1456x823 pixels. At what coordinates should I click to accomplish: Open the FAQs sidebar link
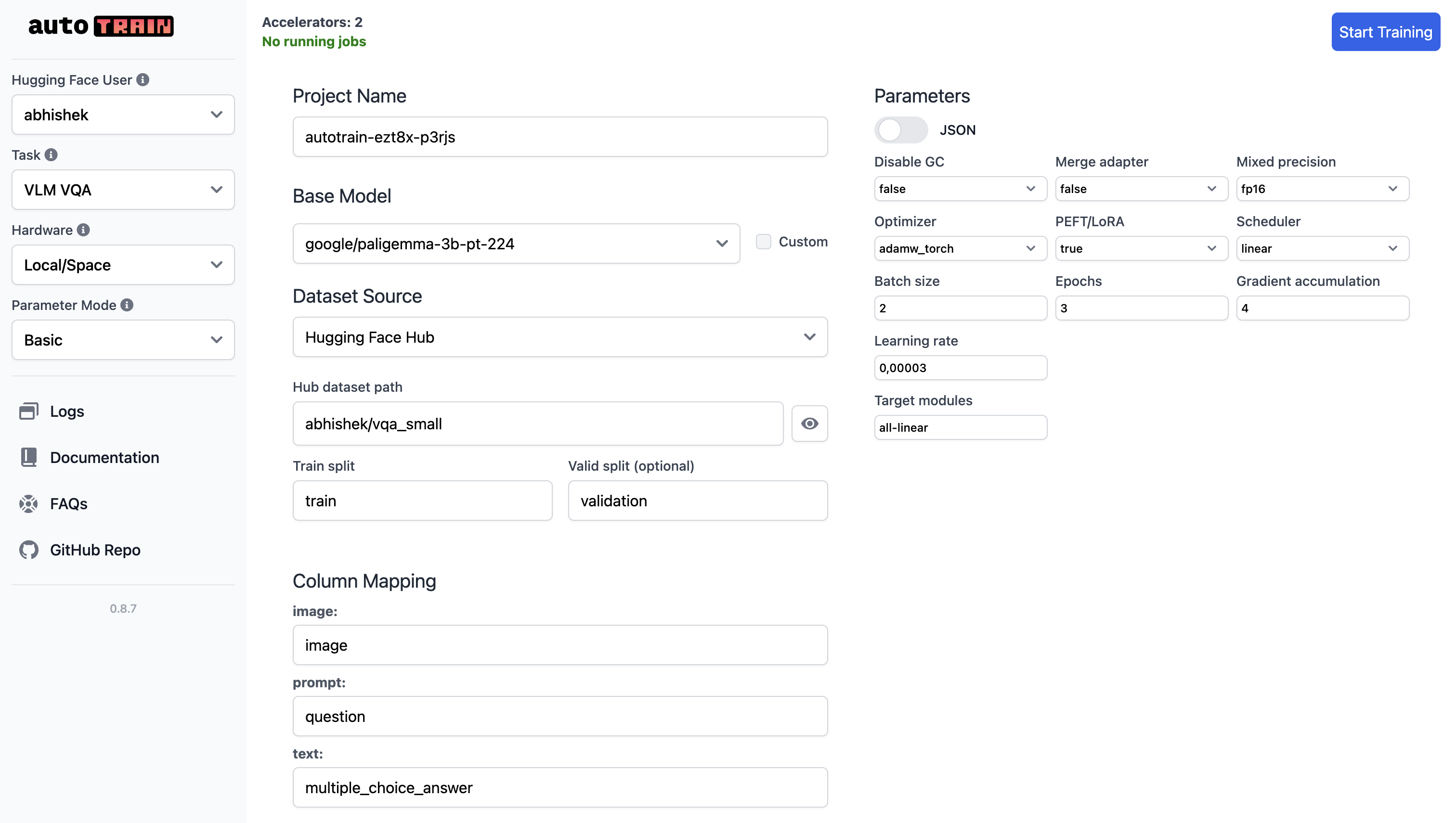(x=68, y=503)
